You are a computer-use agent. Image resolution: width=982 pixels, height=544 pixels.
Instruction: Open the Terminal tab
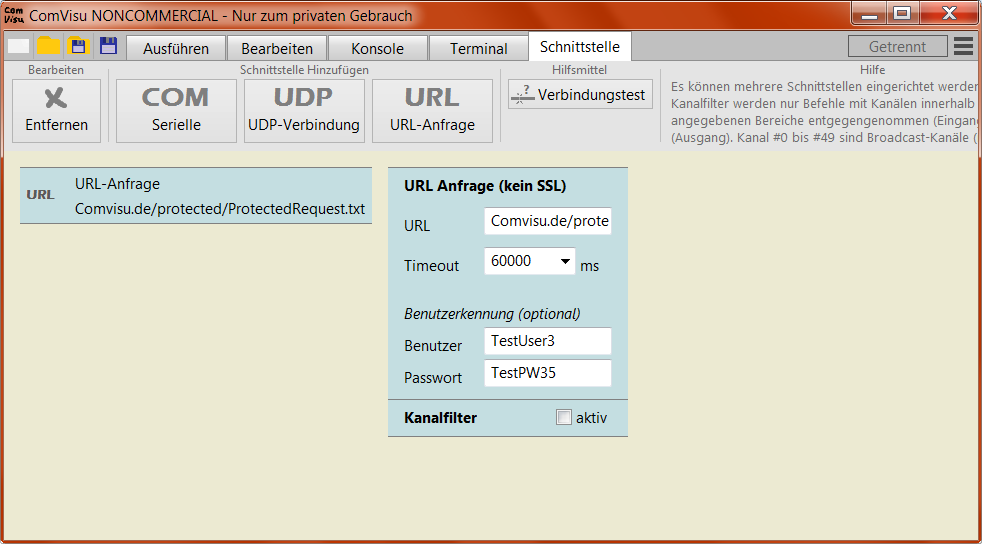click(478, 48)
